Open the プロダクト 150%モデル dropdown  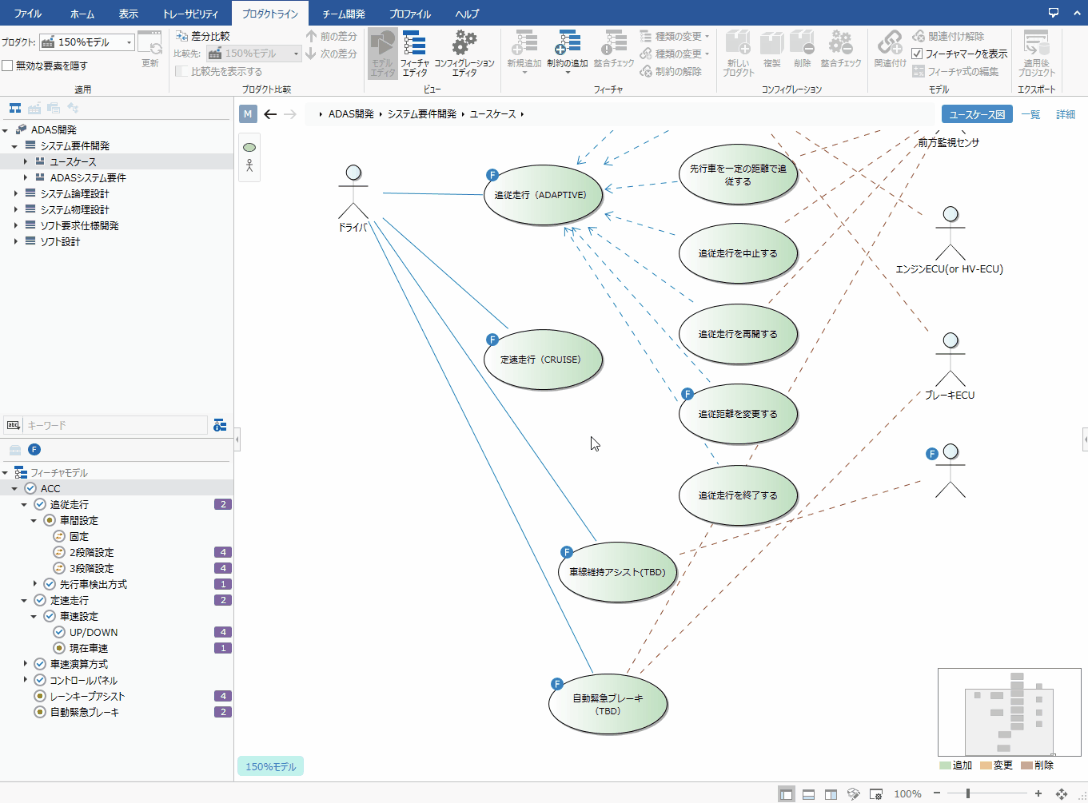(x=130, y=42)
